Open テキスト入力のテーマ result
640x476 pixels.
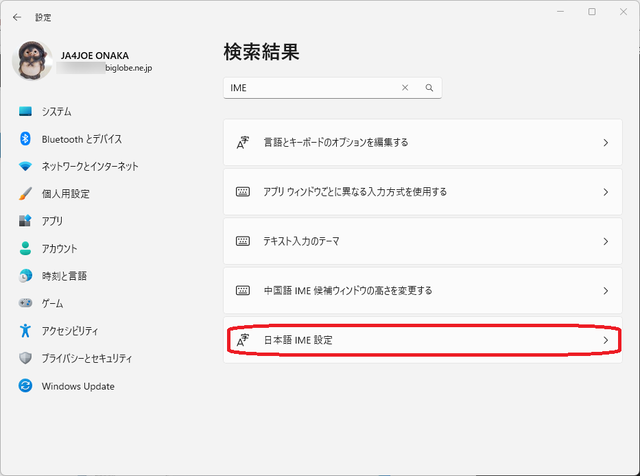point(423,241)
